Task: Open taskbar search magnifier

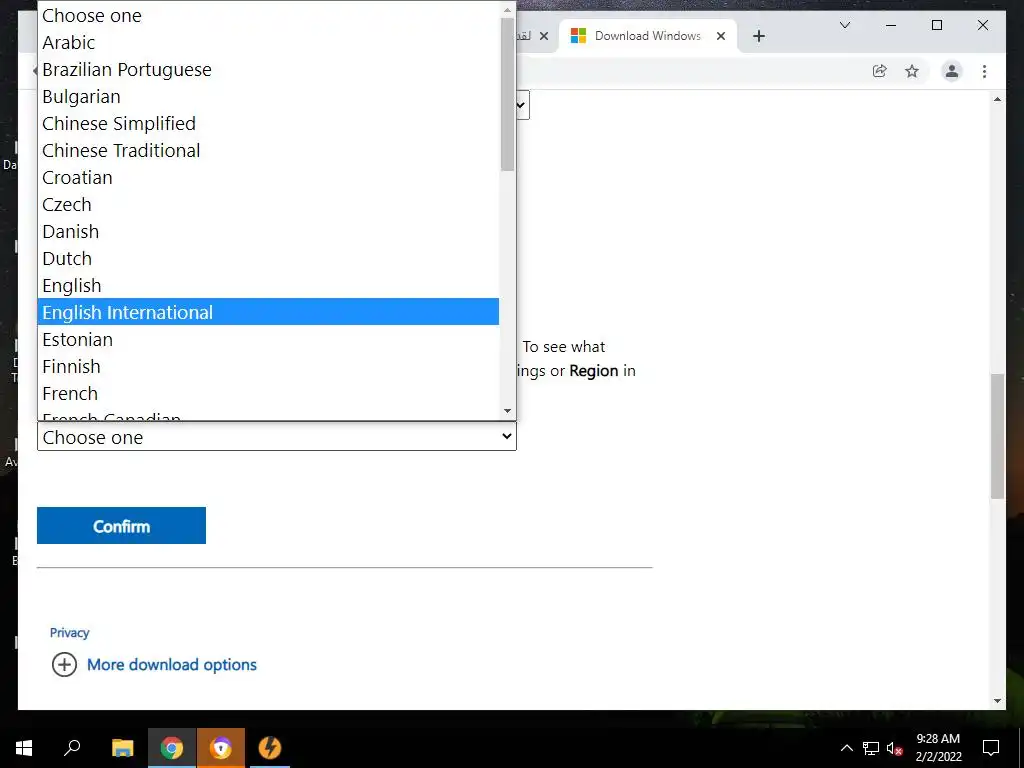Action: [72, 748]
